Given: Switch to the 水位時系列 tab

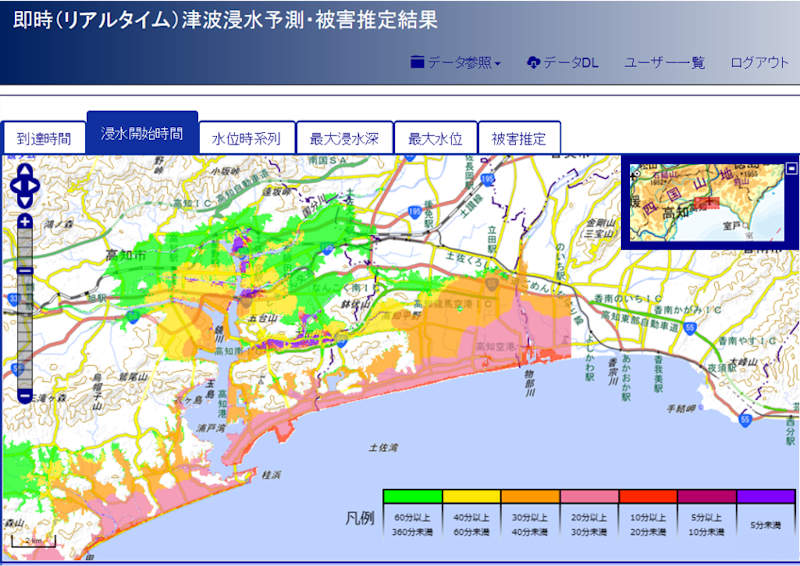Looking at the screenshot, I should click(x=247, y=138).
